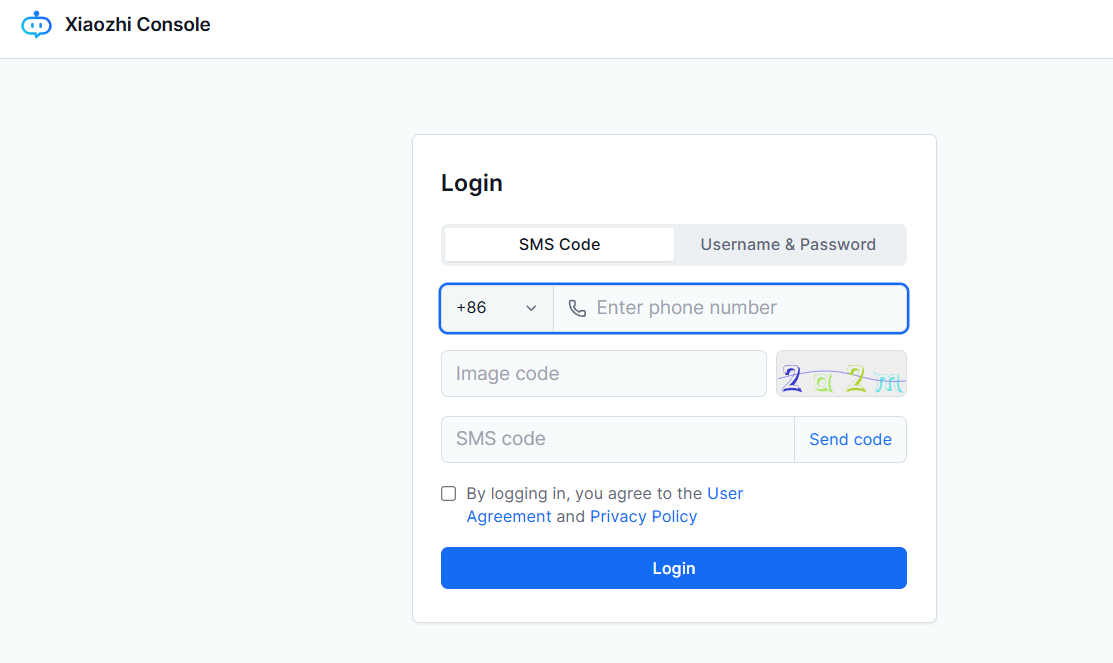
Task: Switch to Username & Password tab
Action: tap(788, 244)
